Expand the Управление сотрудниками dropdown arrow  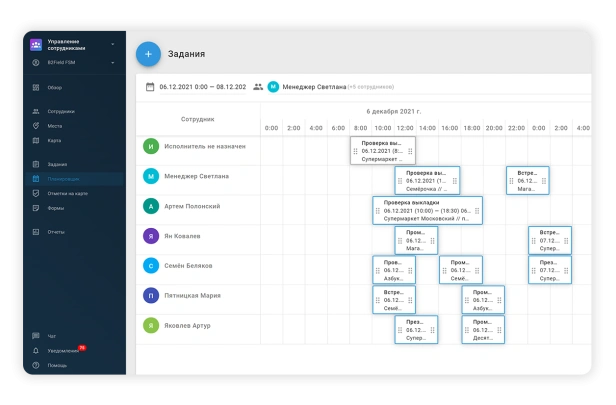pyautogui.click(x=113, y=44)
